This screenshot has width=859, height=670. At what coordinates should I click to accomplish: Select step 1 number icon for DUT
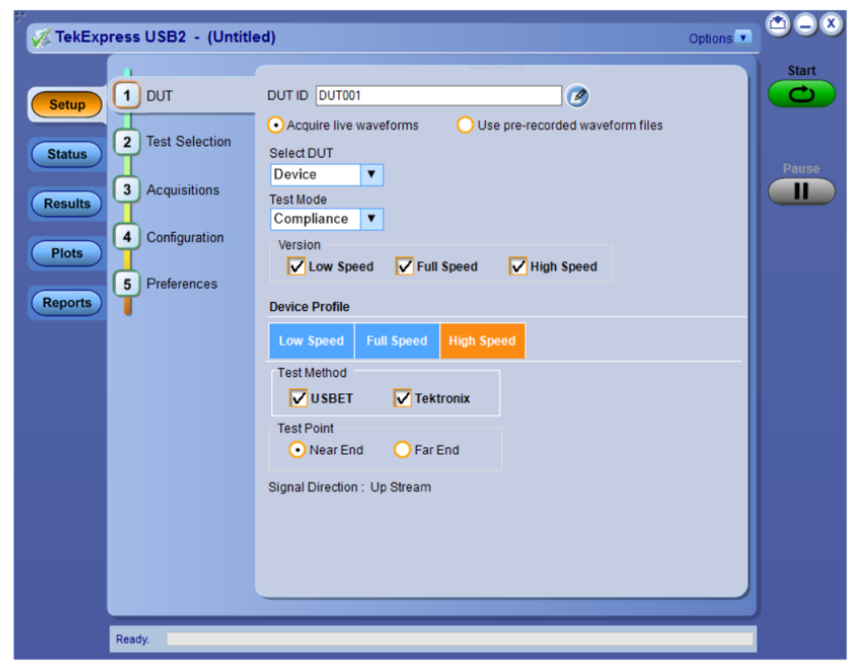tap(127, 96)
